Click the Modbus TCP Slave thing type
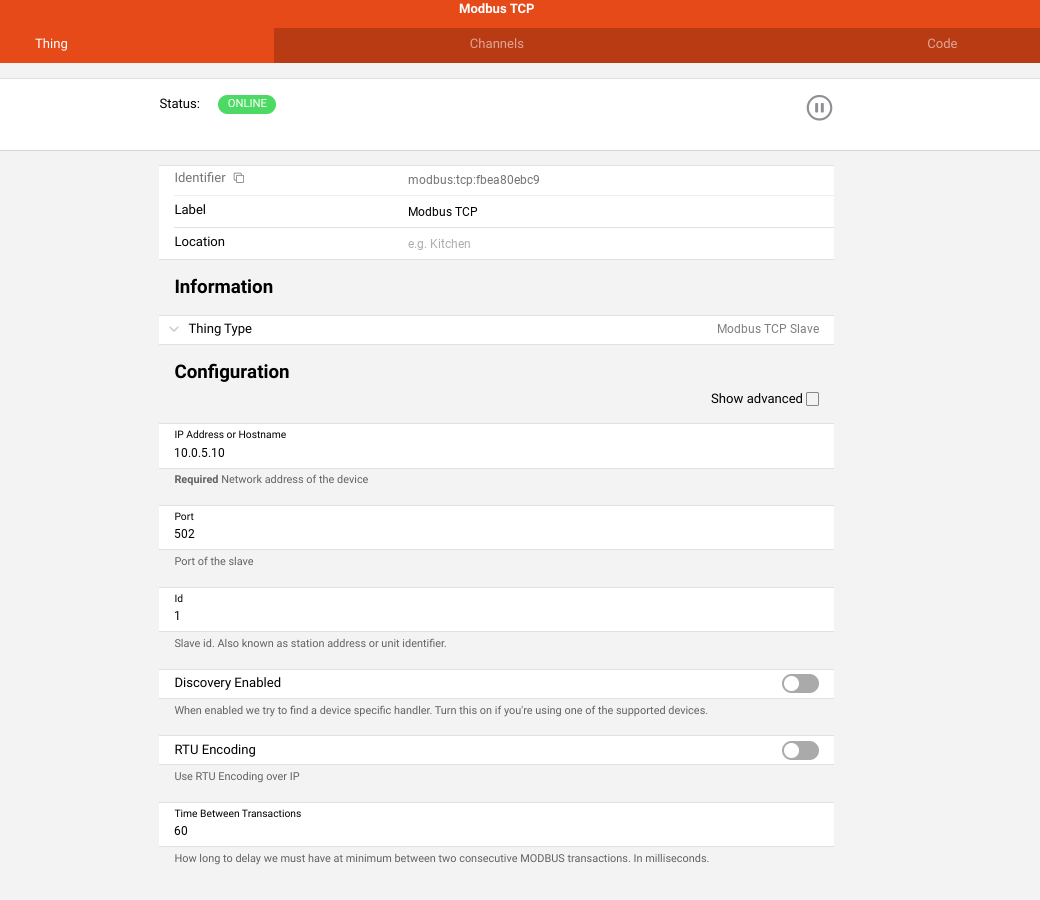Image resolution: width=1040 pixels, height=900 pixels. pyautogui.click(x=767, y=329)
